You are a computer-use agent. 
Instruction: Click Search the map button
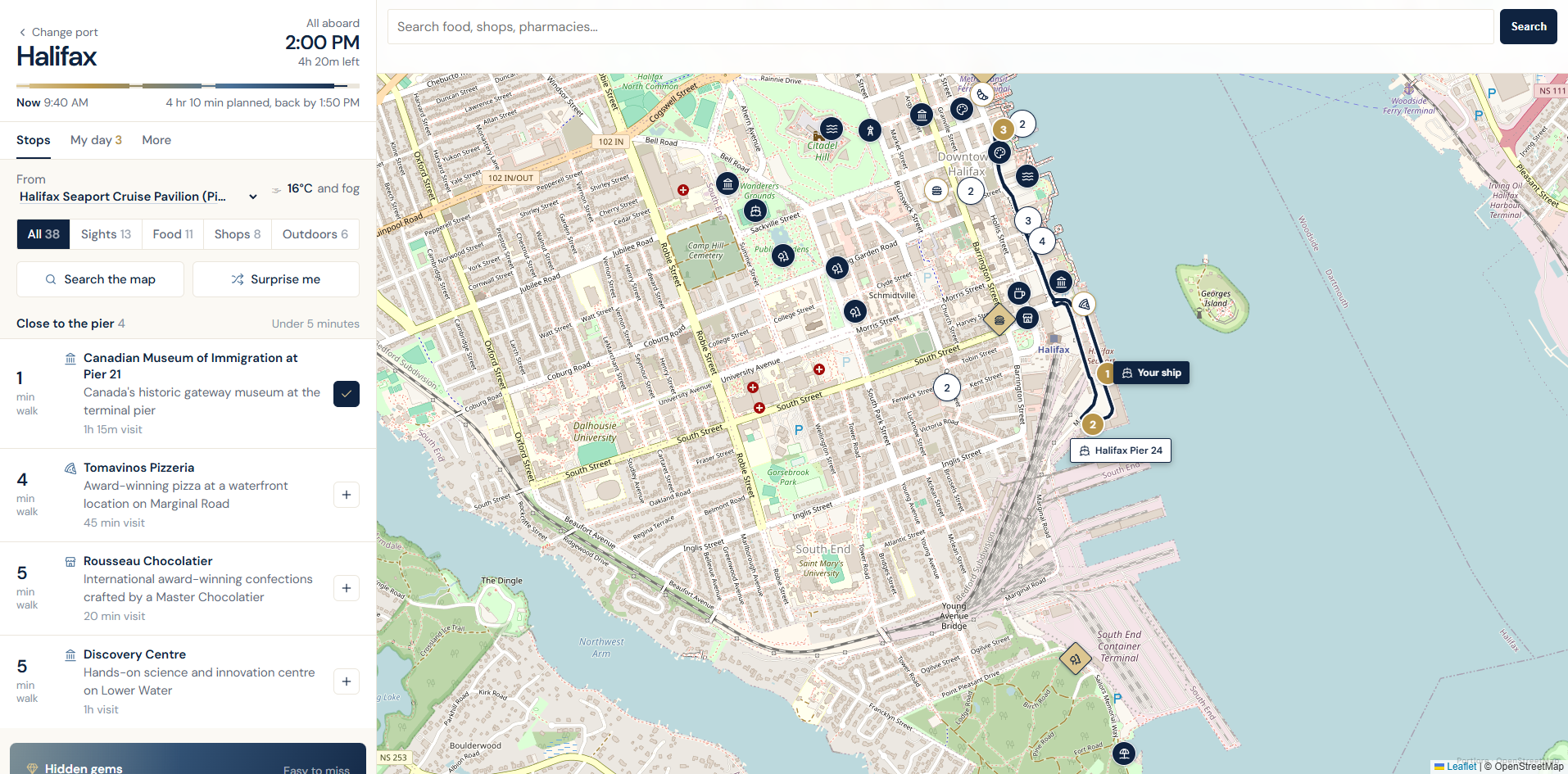coord(100,279)
